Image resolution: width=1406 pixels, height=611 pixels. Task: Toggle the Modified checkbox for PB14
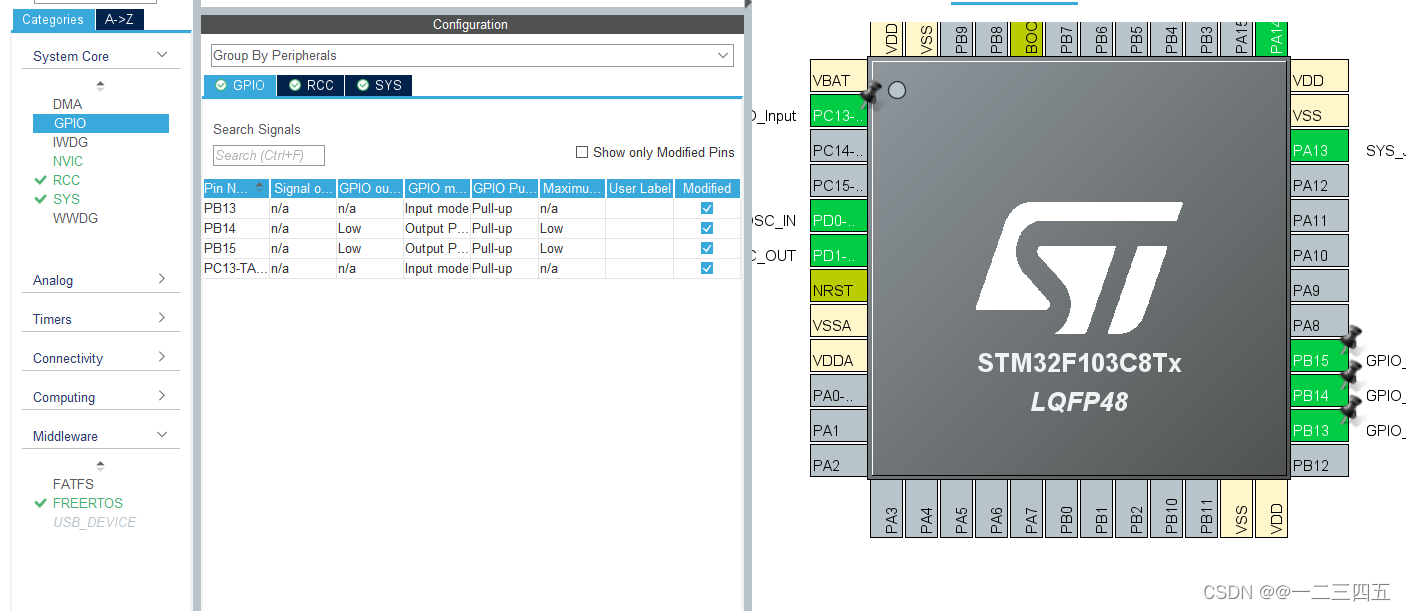(x=707, y=228)
